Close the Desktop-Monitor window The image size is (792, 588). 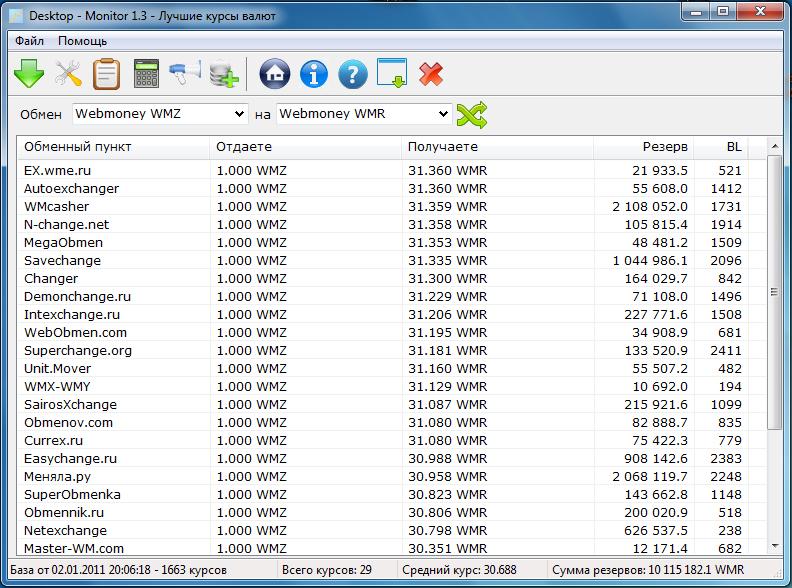[760, 11]
